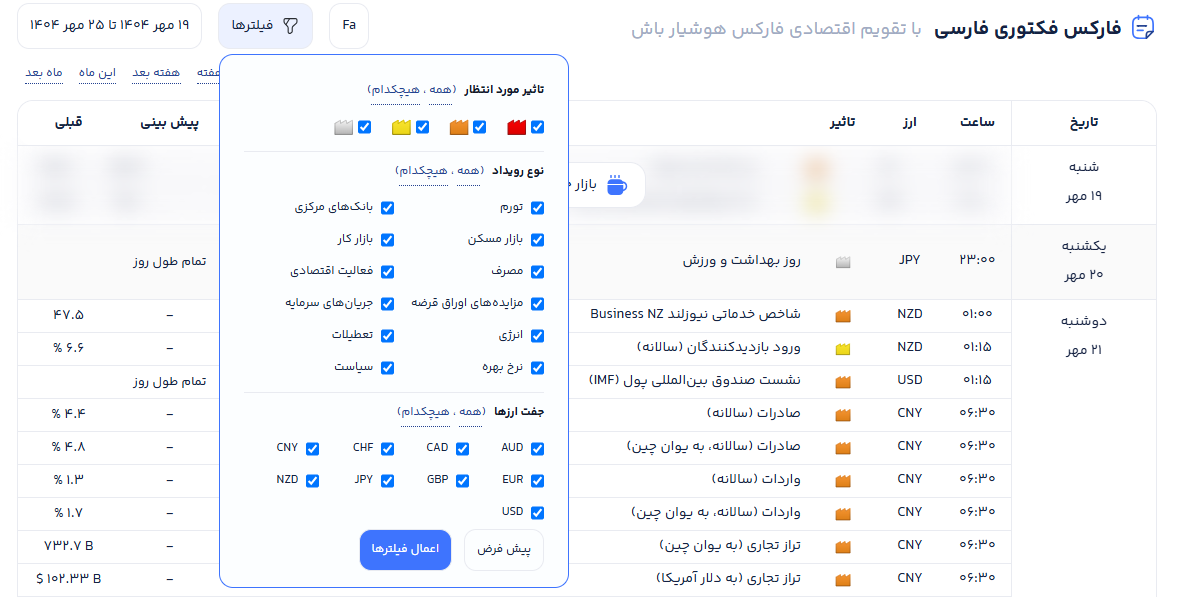This screenshot has width=1180, height=597.
Task: Open the Fa language dropdown
Action: click(x=349, y=26)
